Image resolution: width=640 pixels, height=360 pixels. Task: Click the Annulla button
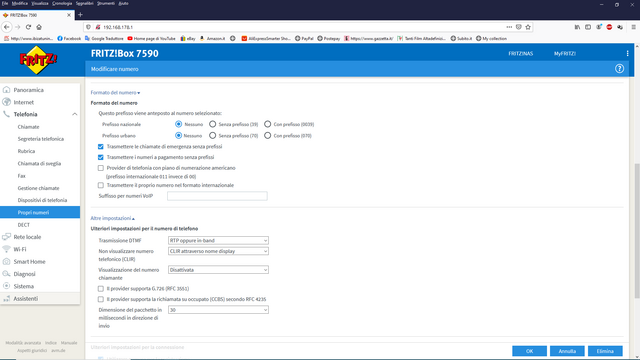click(x=567, y=351)
